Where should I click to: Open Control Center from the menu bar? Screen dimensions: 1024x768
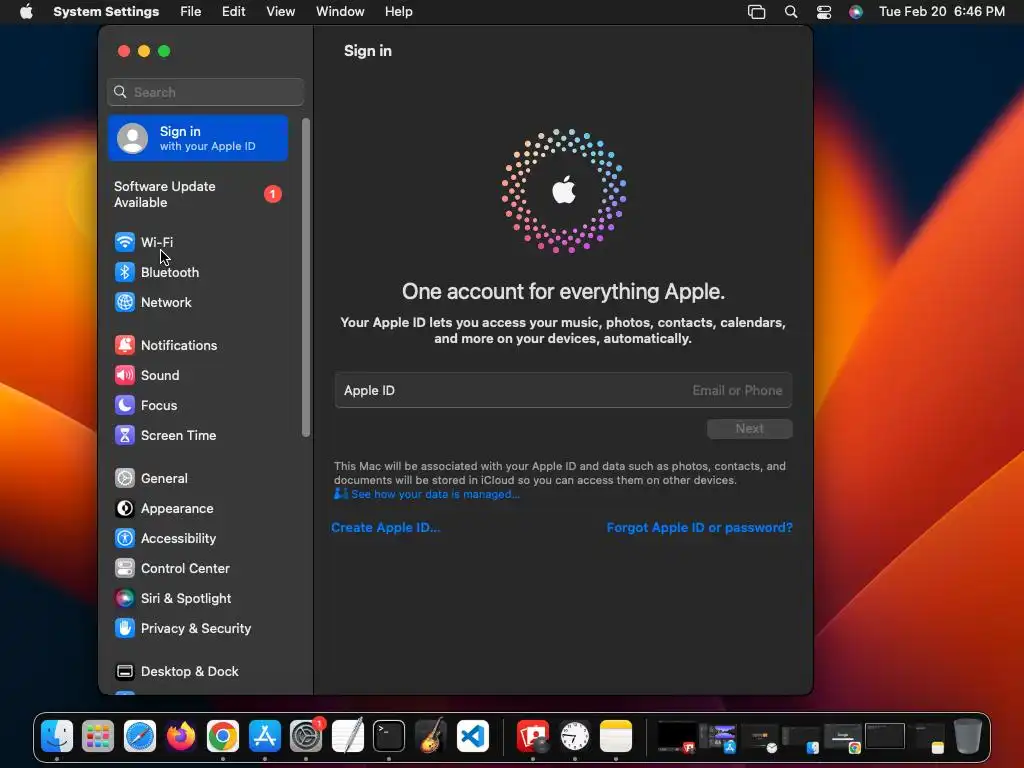coord(824,12)
